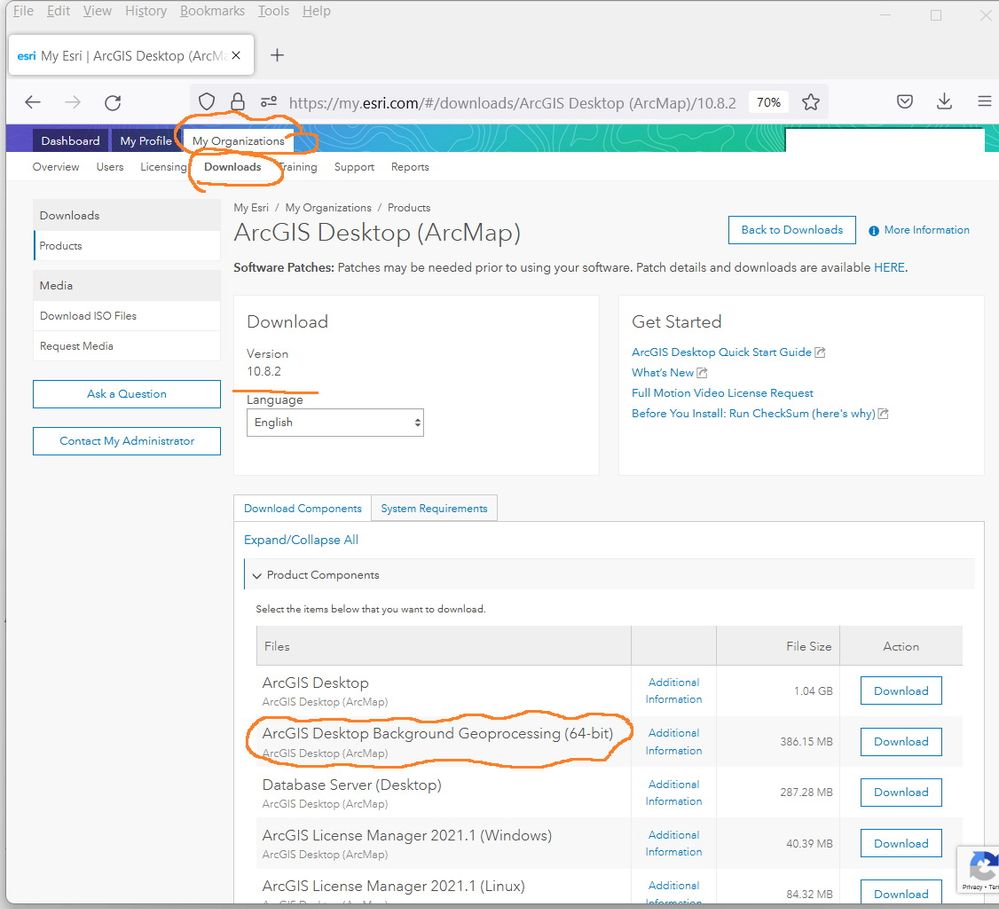999x909 pixels.
Task: Open the Firefox hamburger menu
Action: point(984,101)
